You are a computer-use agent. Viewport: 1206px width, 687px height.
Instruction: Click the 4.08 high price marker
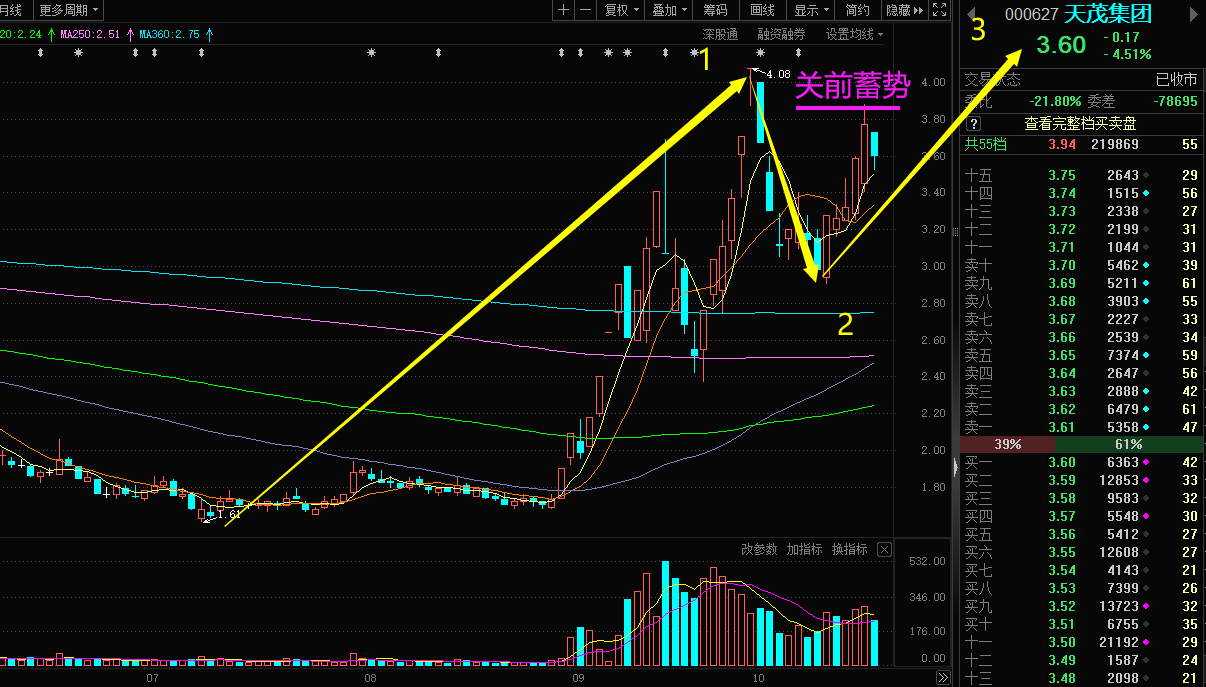click(777, 74)
